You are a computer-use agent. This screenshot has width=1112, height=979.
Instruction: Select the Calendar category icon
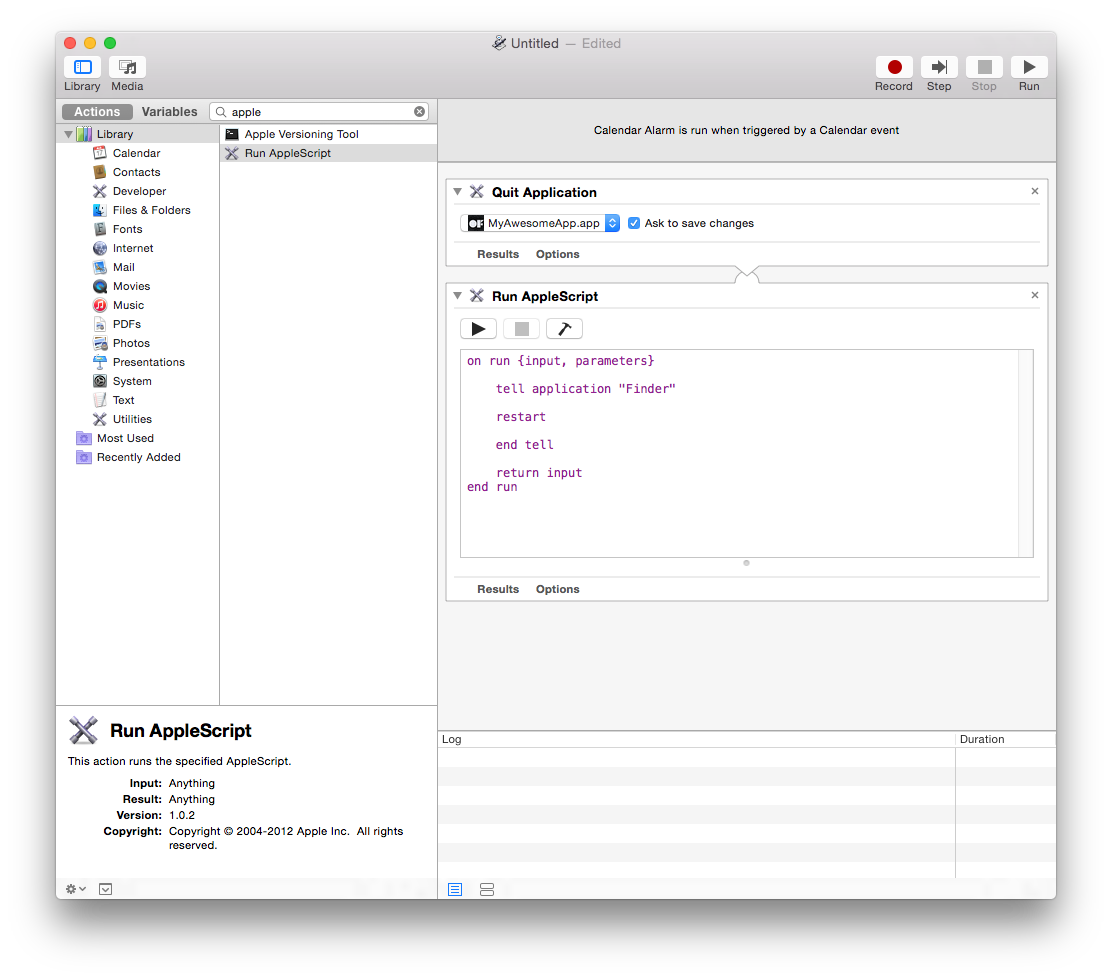click(x=100, y=153)
